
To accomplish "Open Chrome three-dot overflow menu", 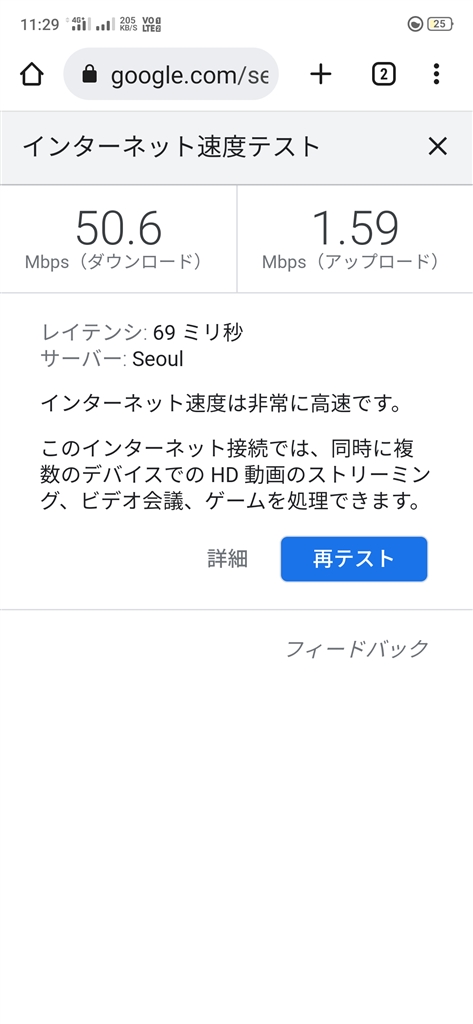I will point(436,74).
